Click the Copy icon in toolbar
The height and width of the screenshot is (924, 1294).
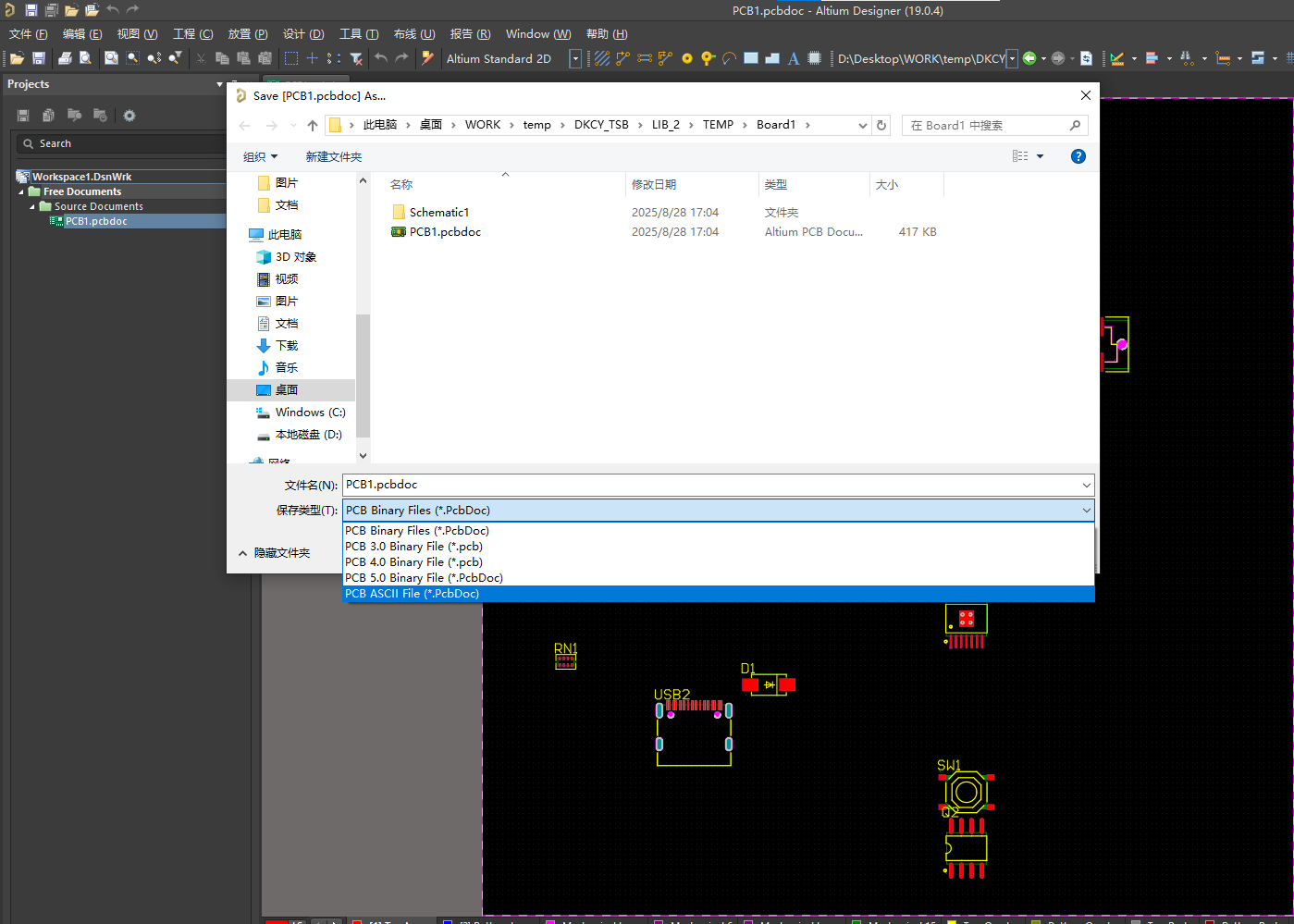point(222,58)
